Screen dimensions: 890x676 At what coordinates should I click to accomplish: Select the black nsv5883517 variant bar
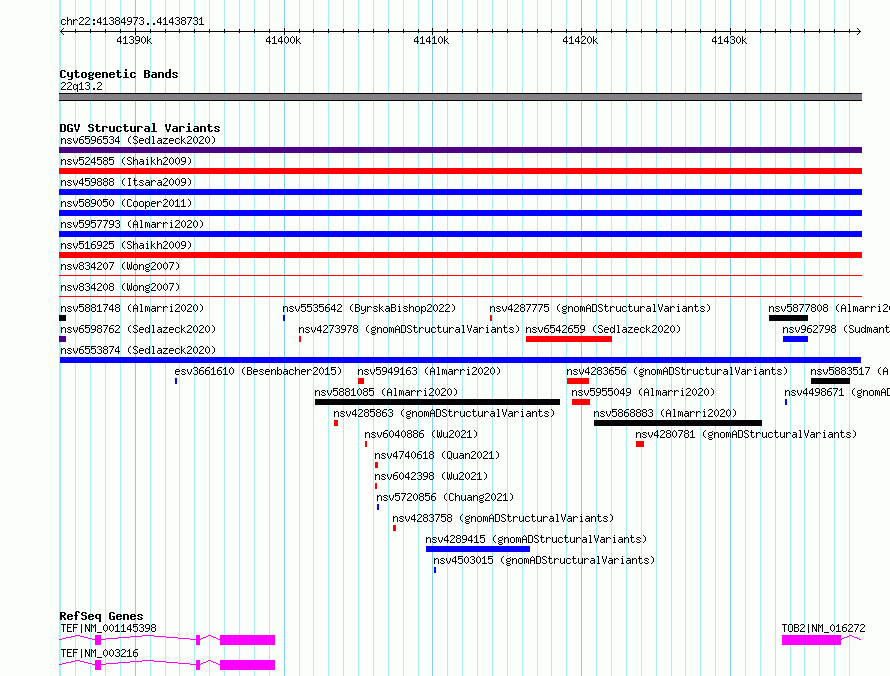click(x=830, y=381)
